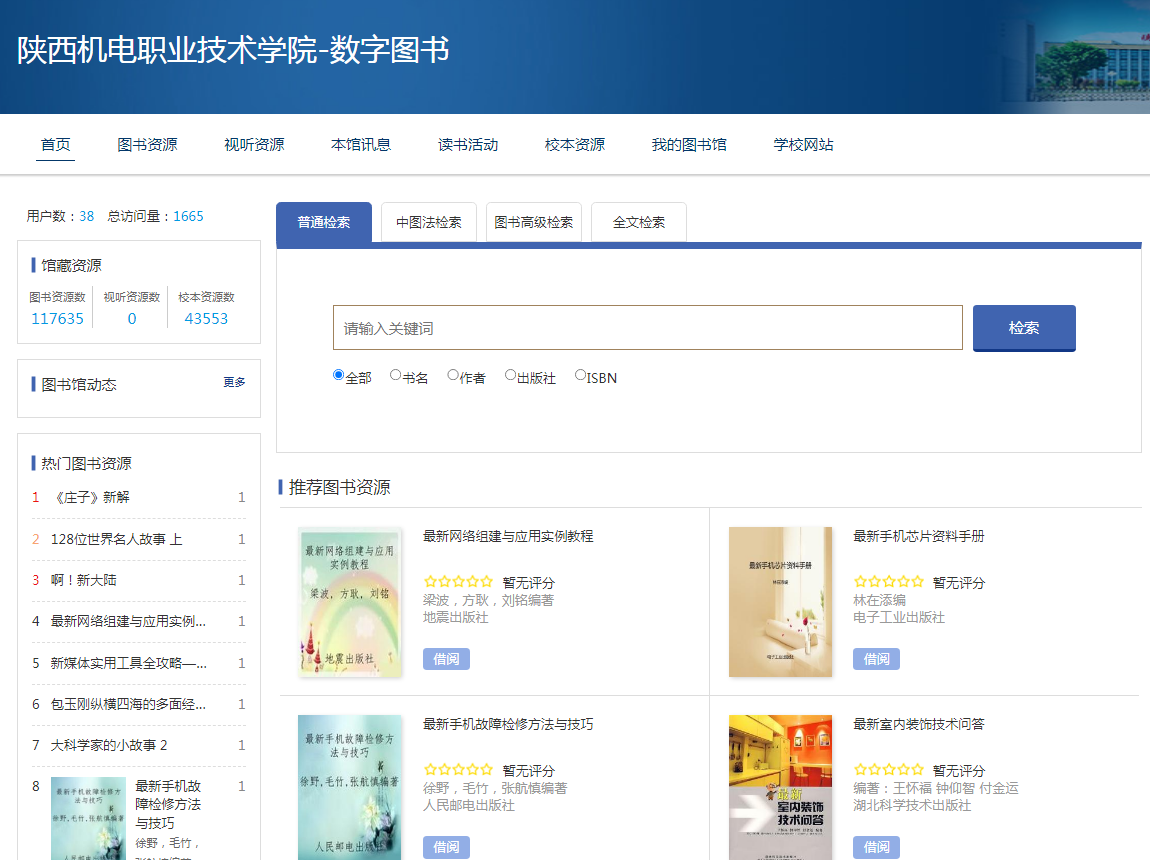The height and width of the screenshot is (860, 1150).
Task: Select the 书名 radio option
Action: (396, 375)
